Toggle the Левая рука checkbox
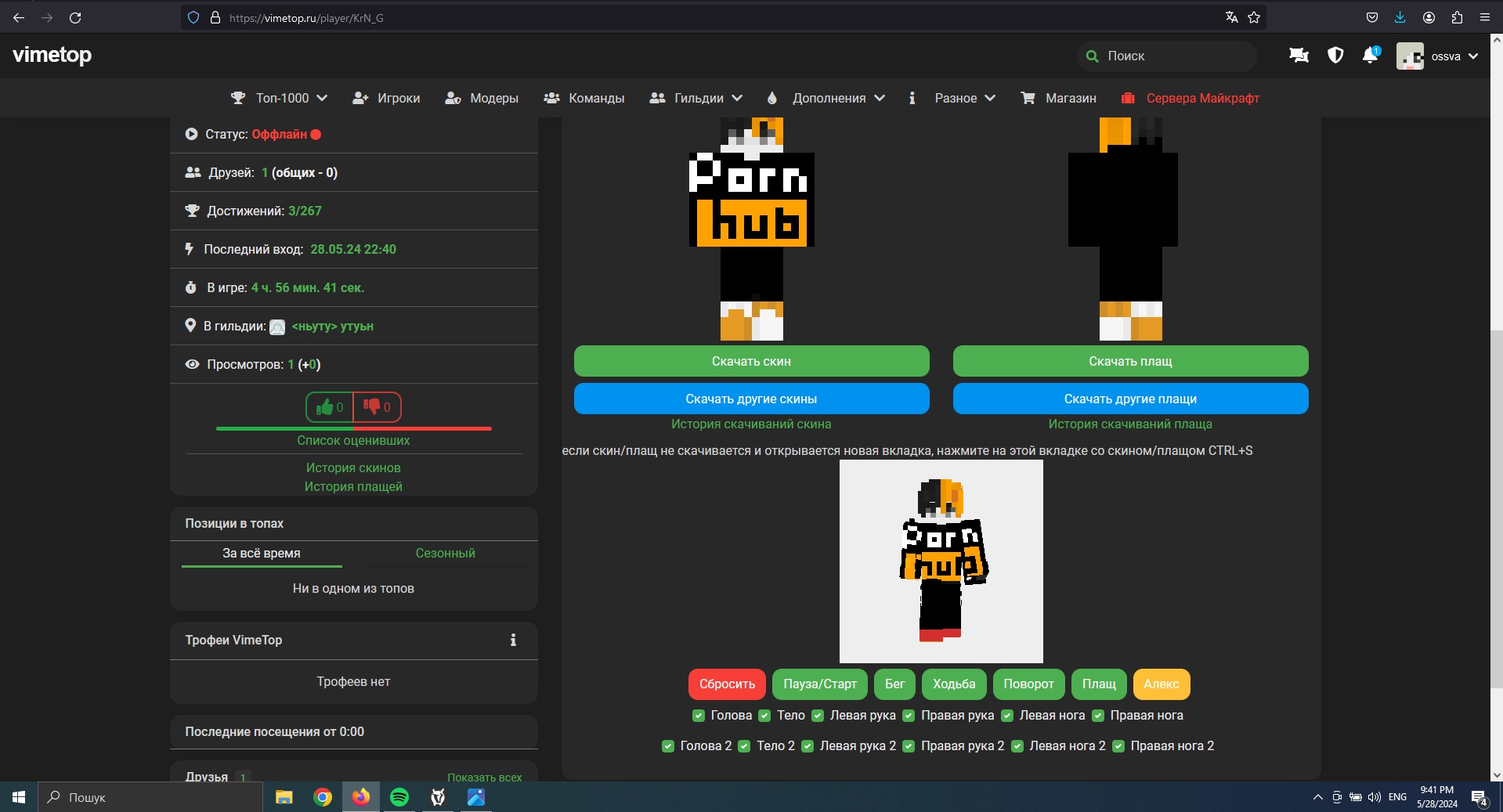 tap(818, 716)
